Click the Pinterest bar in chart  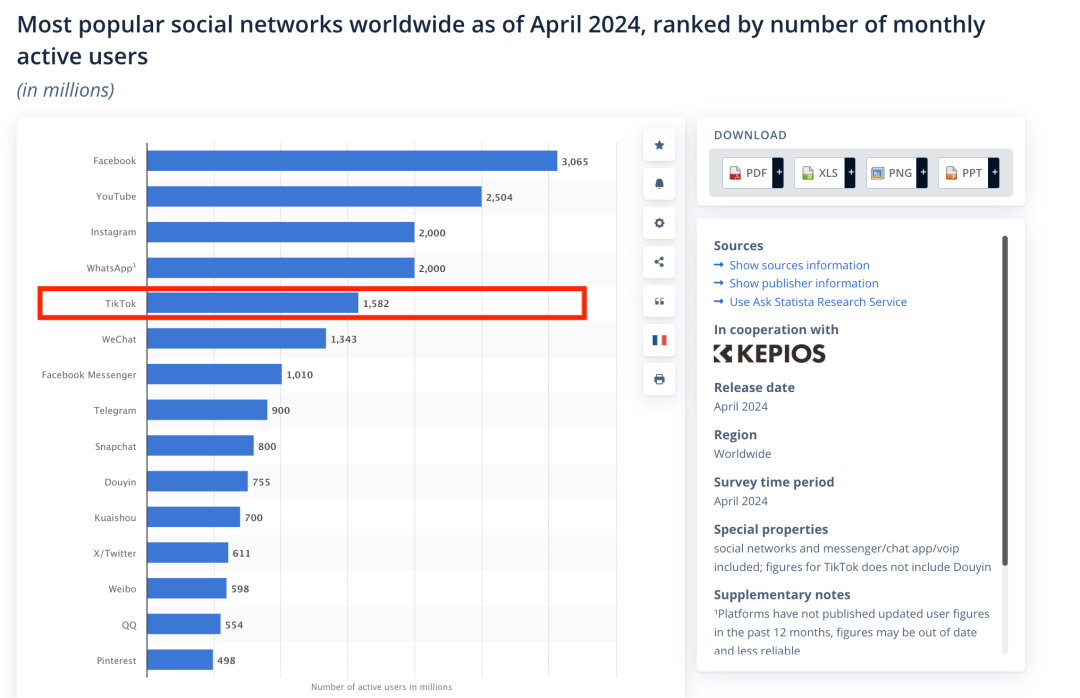pyautogui.click(x=180, y=659)
